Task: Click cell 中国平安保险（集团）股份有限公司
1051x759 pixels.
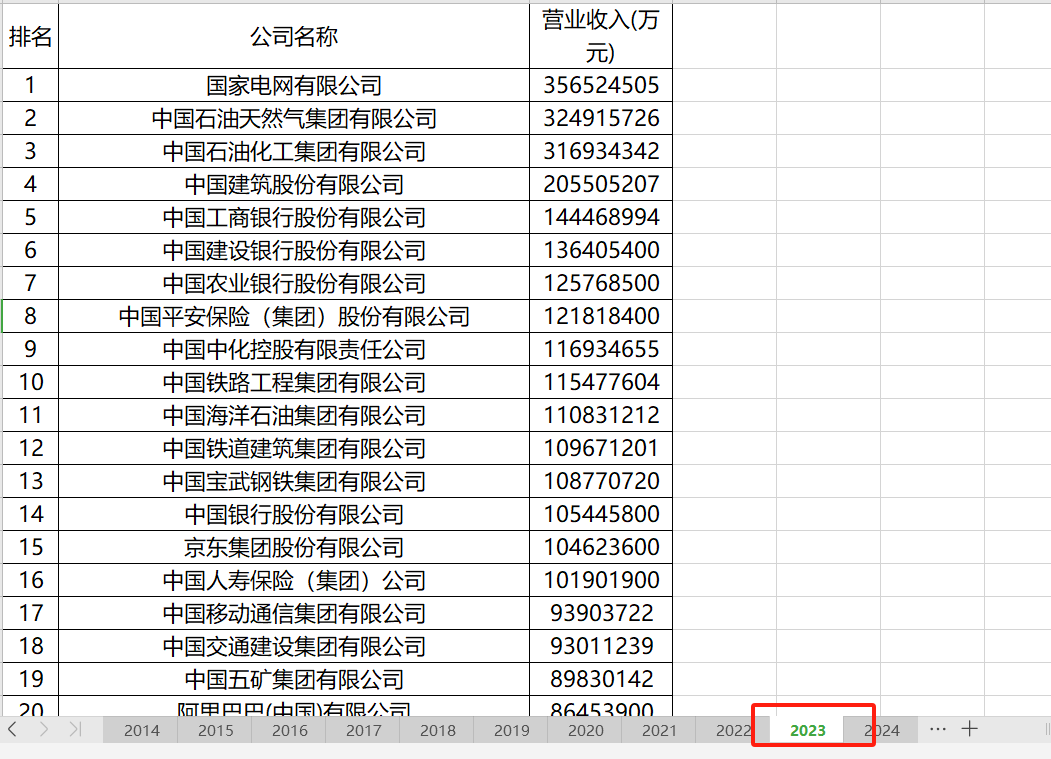Action: point(294,316)
